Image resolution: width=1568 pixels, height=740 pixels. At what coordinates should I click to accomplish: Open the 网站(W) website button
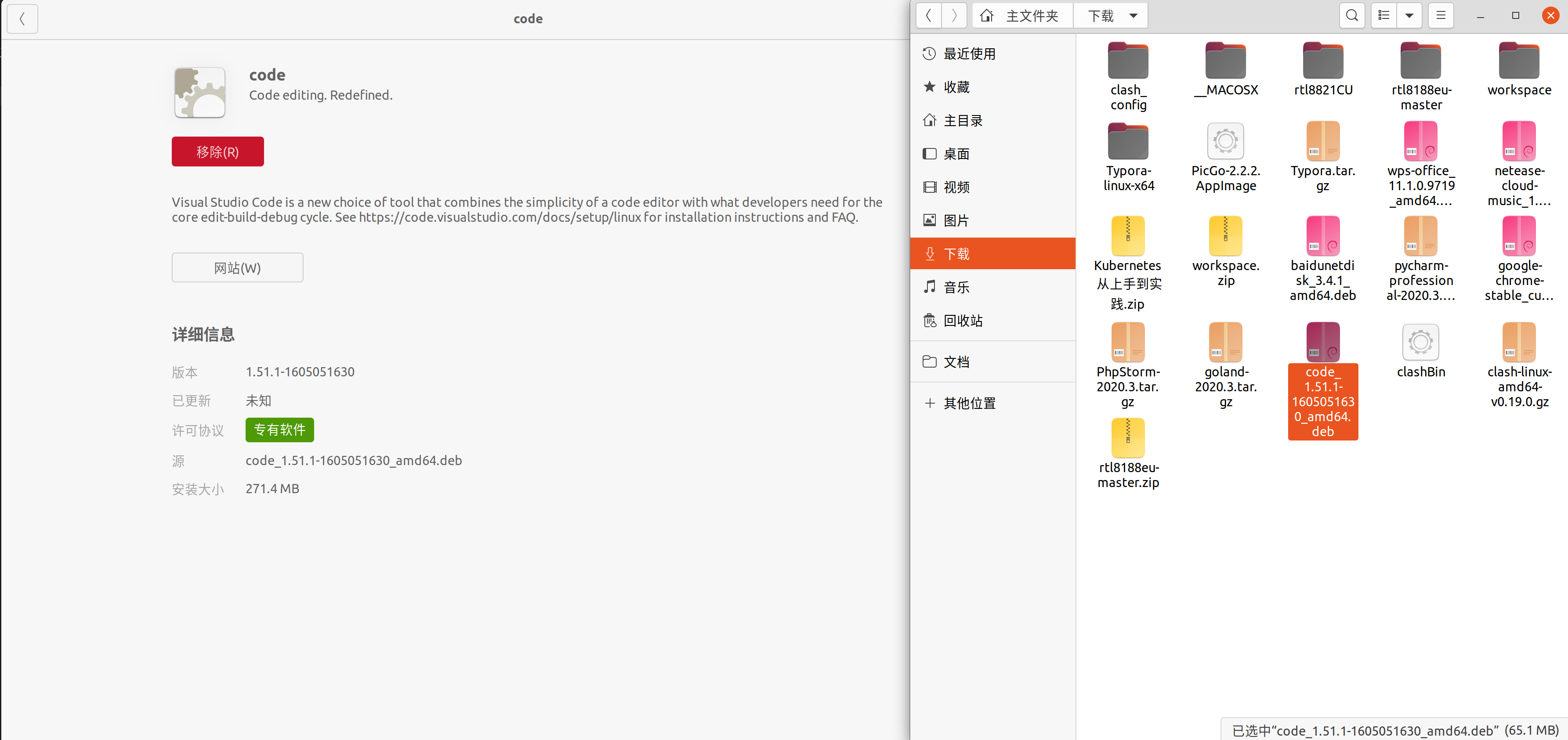click(x=237, y=268)
